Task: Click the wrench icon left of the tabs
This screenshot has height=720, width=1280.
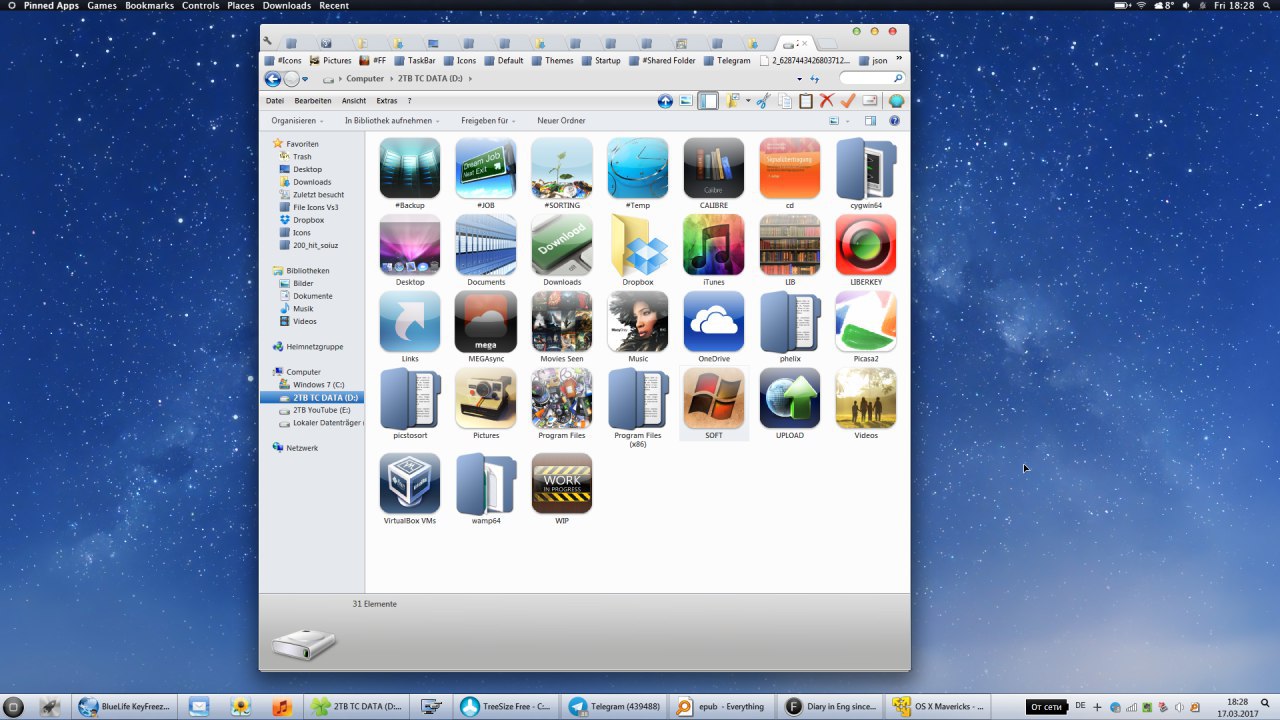Action: coord(268,42)
